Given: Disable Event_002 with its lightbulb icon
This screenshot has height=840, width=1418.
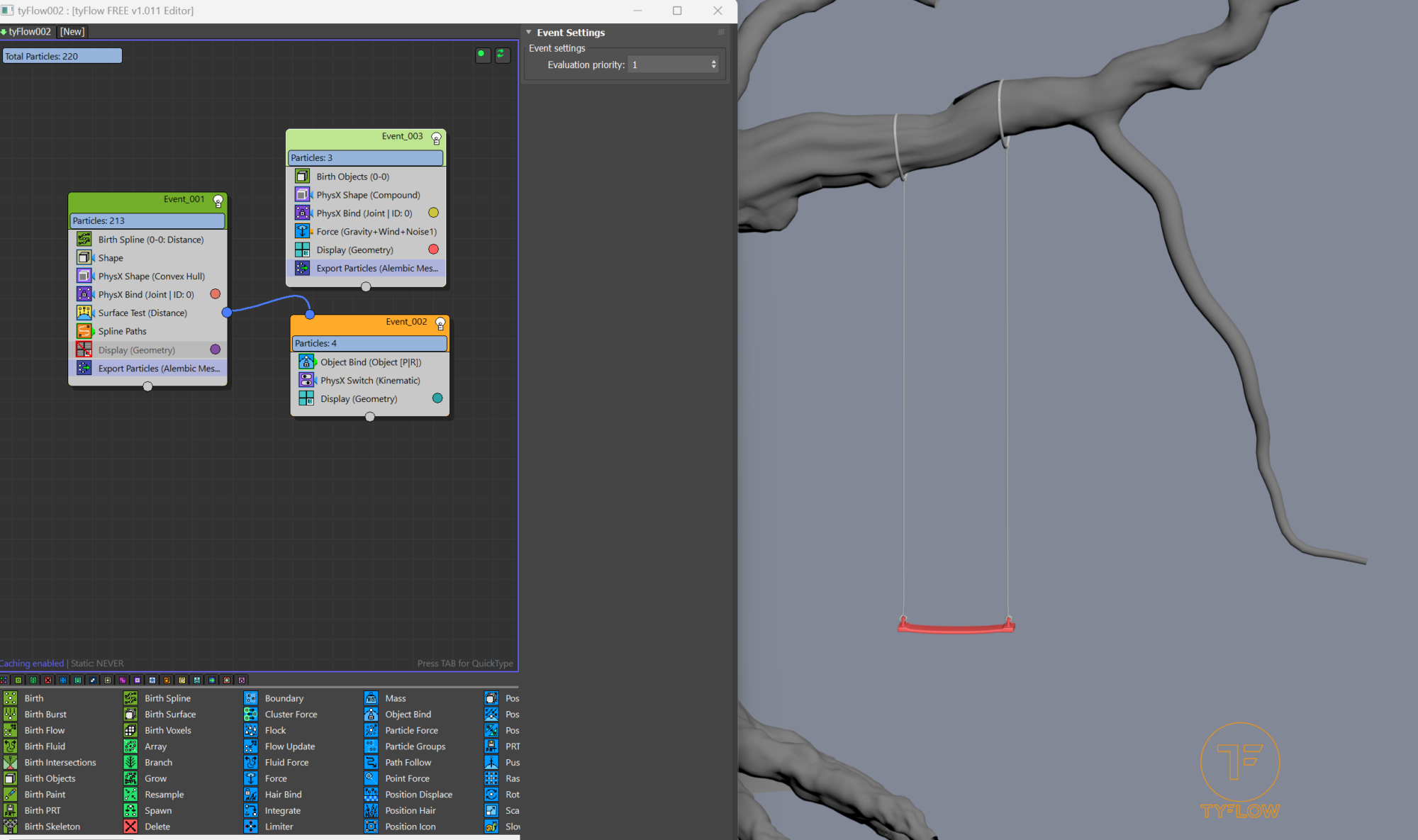Looking at the screenshot, I should pos(440,324).
